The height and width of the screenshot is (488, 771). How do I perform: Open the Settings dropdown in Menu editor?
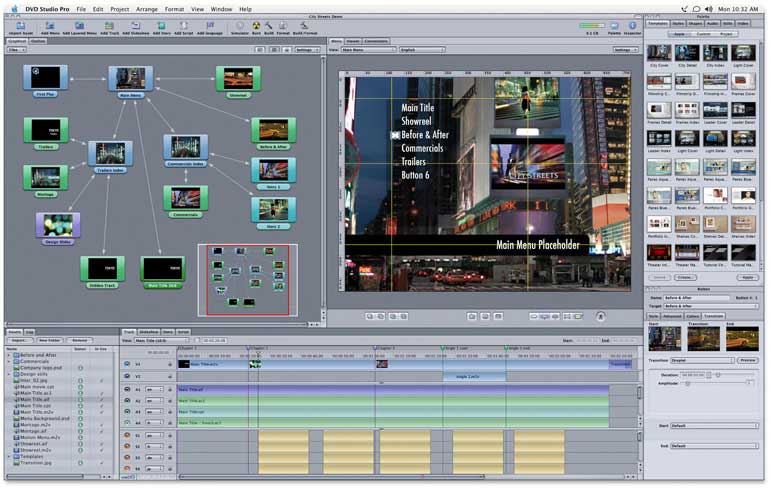[x=625, y=50]
